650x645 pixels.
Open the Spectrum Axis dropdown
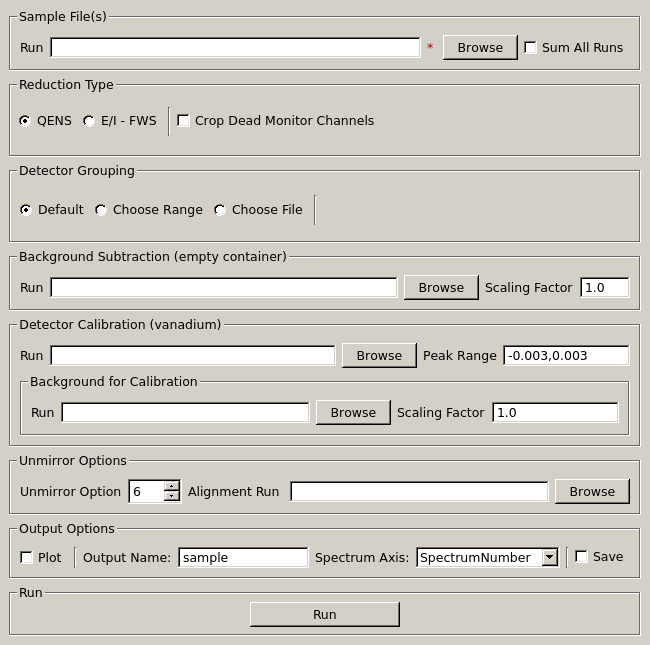tap(549, 558)
